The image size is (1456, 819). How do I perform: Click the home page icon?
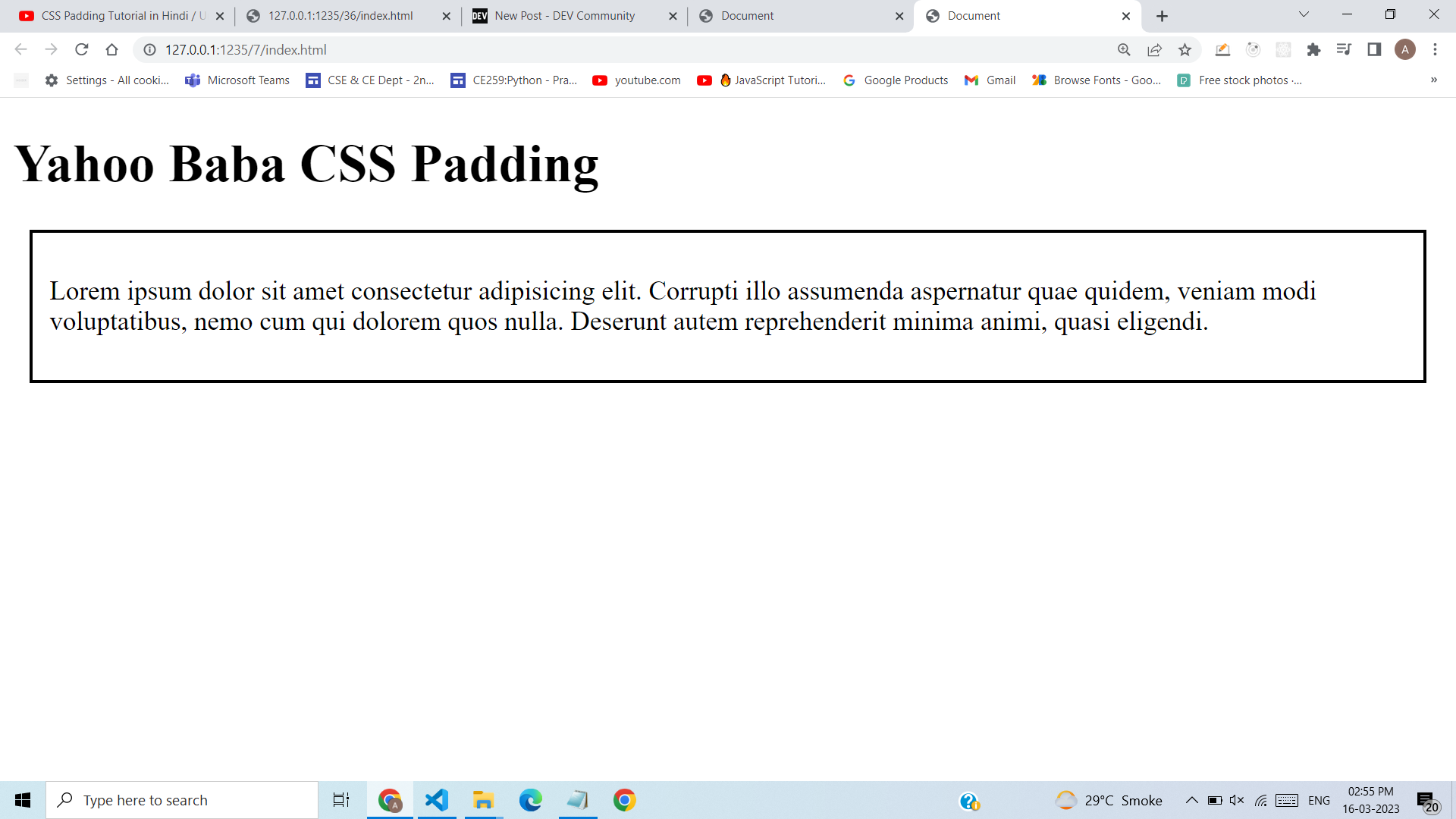(111, 50)
